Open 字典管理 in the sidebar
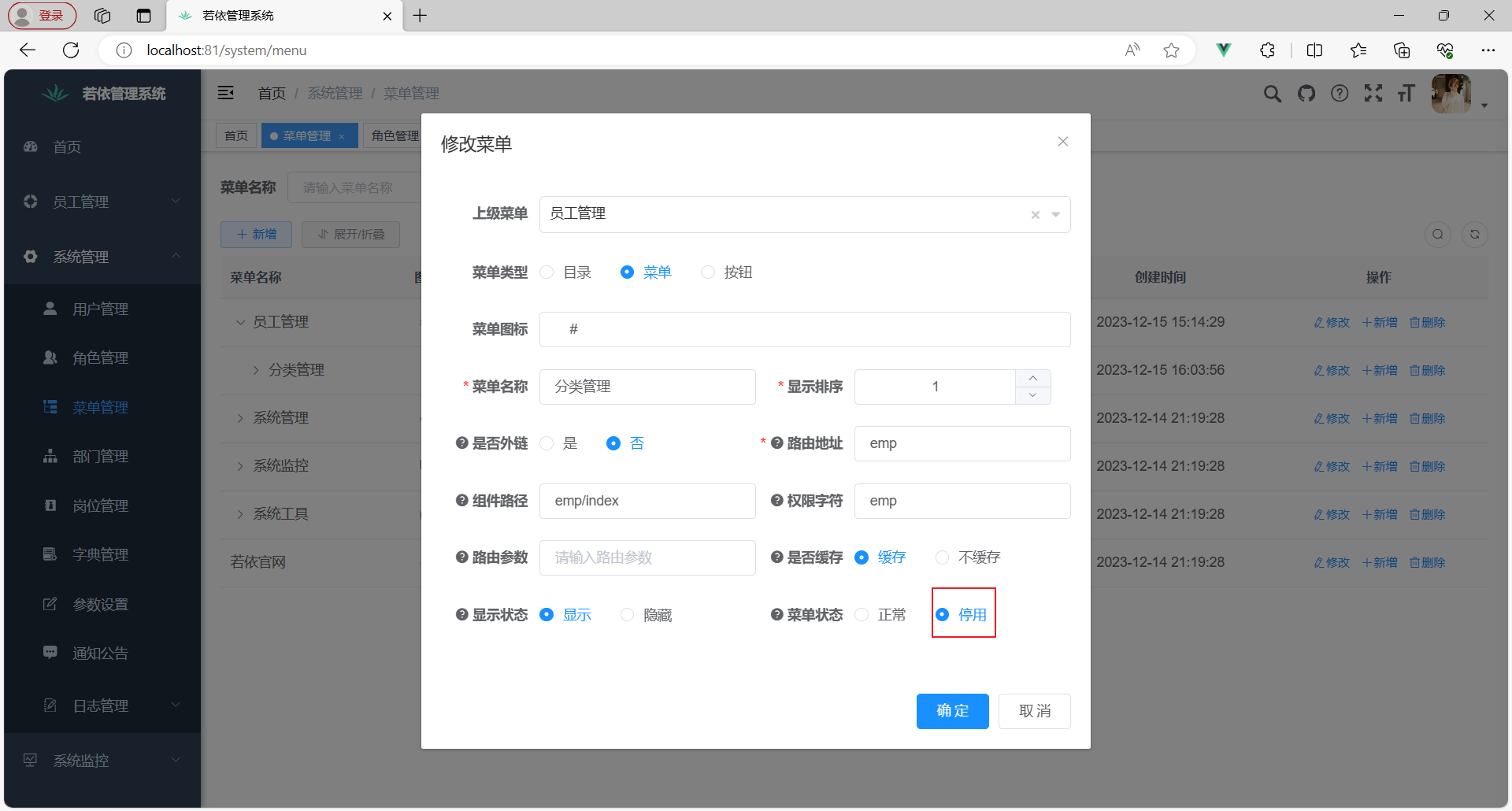The height and width of the screenshot is (811, 1512). click(x=102, y=555)
